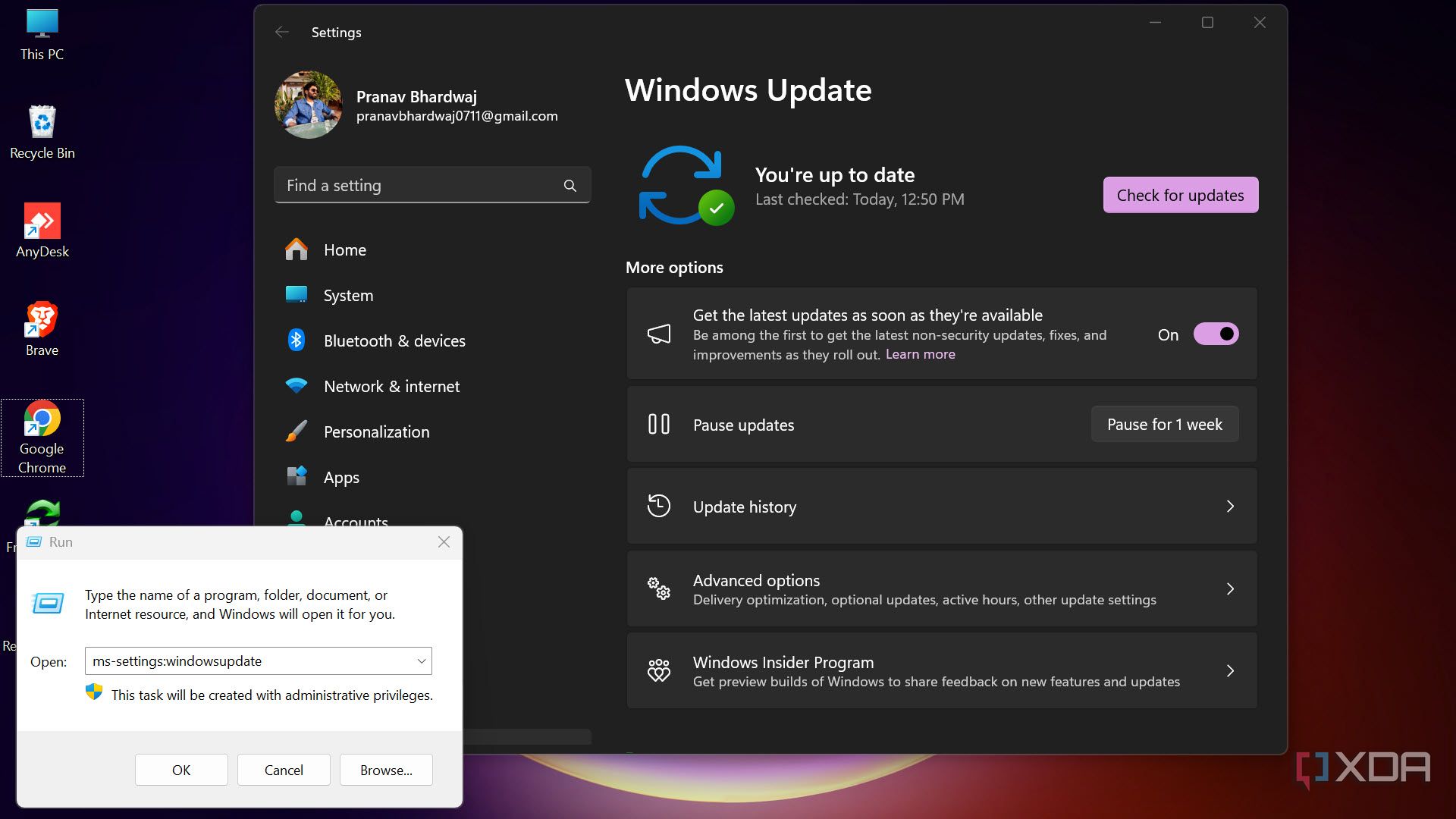Click the Advanced options gears icon
The image size is (1456, 819).
(659, 588)
